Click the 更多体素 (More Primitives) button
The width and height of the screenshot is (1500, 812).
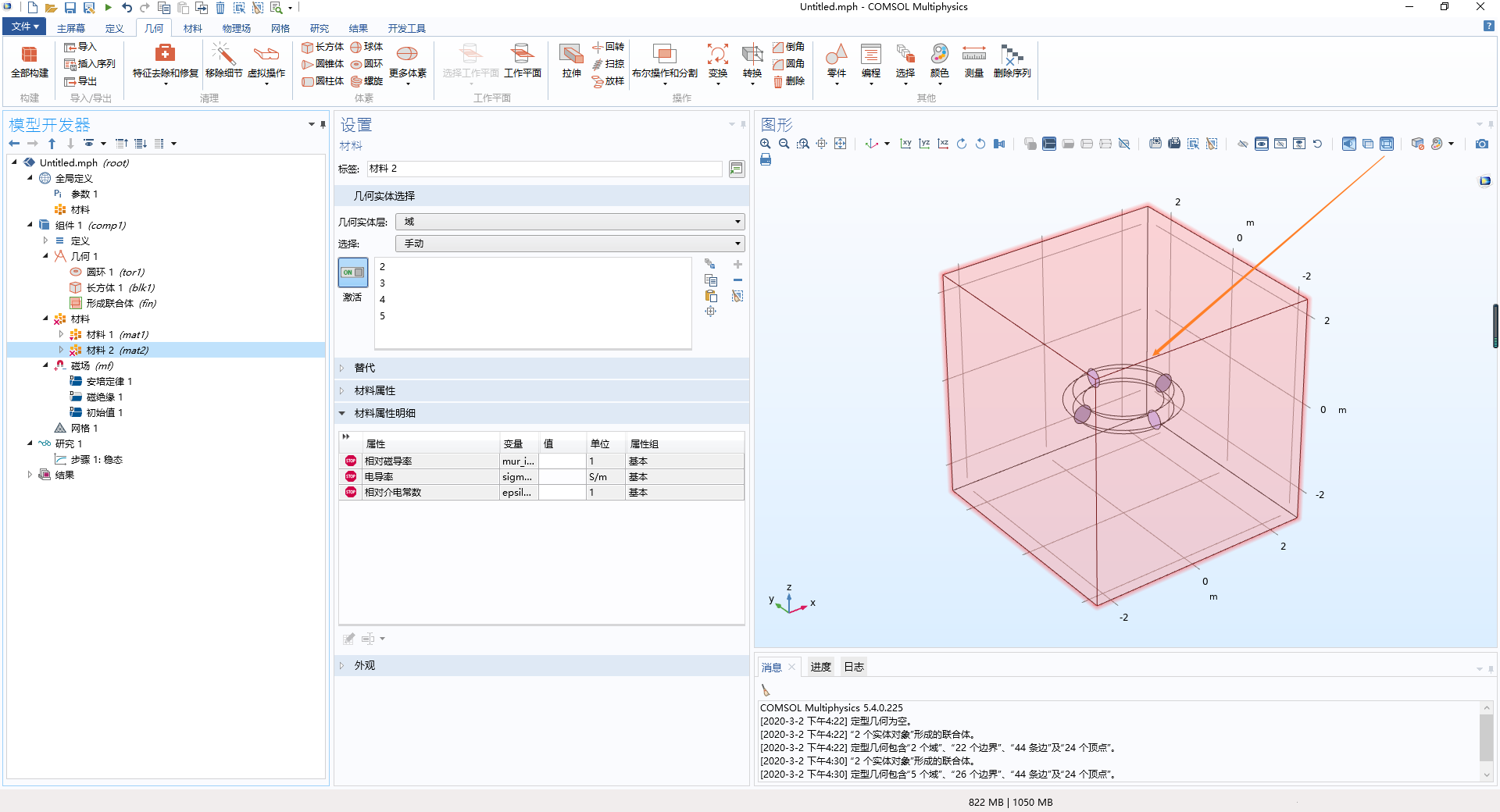407,62
